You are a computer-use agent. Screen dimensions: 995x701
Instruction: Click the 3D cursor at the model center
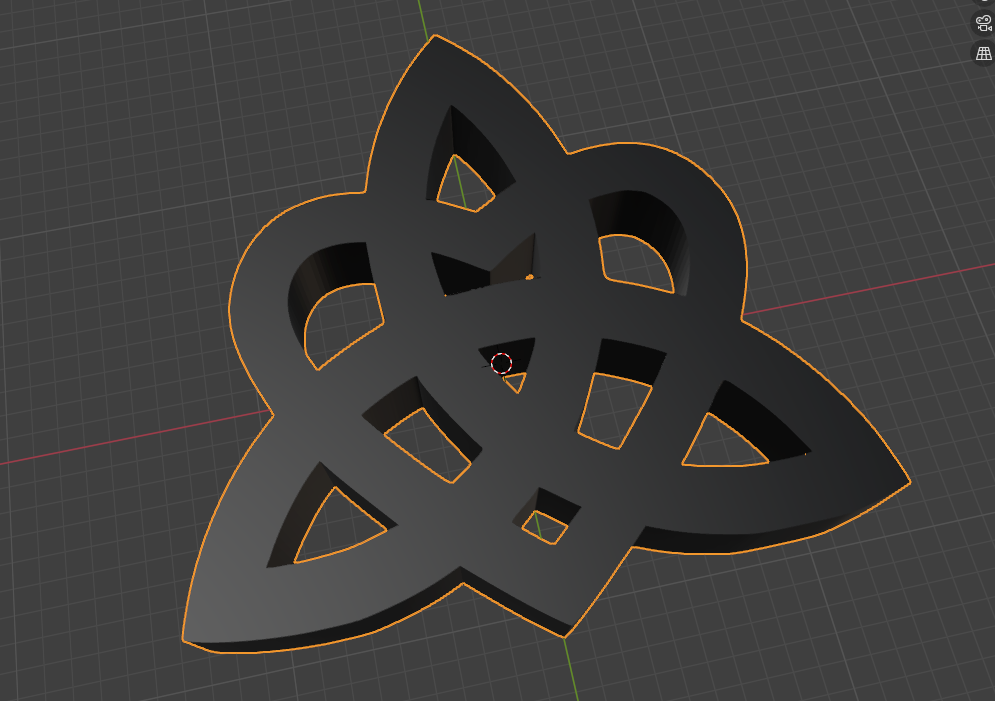click(x=501, y=364)
